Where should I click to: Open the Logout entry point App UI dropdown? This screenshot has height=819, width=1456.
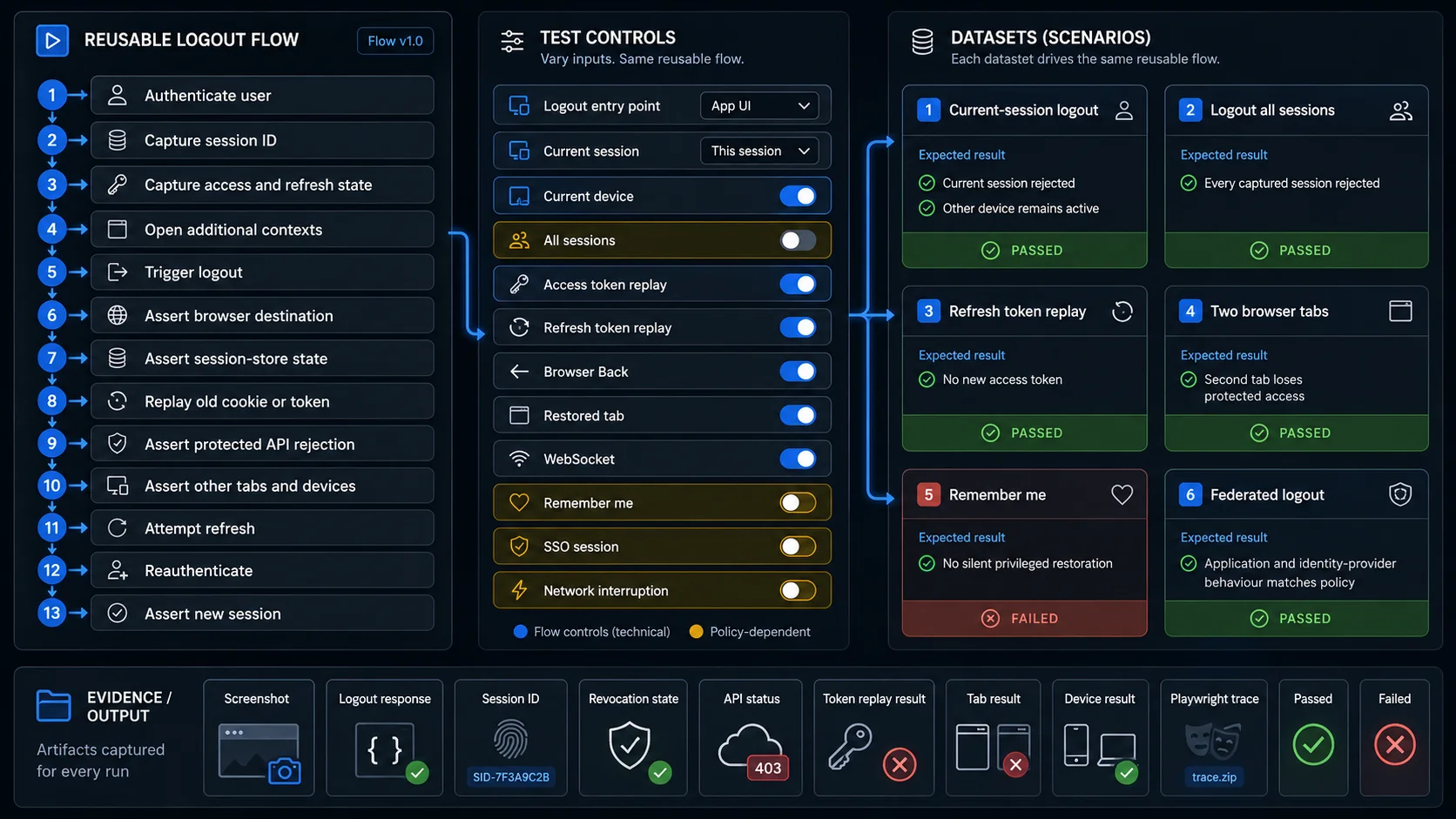[759, 106]
